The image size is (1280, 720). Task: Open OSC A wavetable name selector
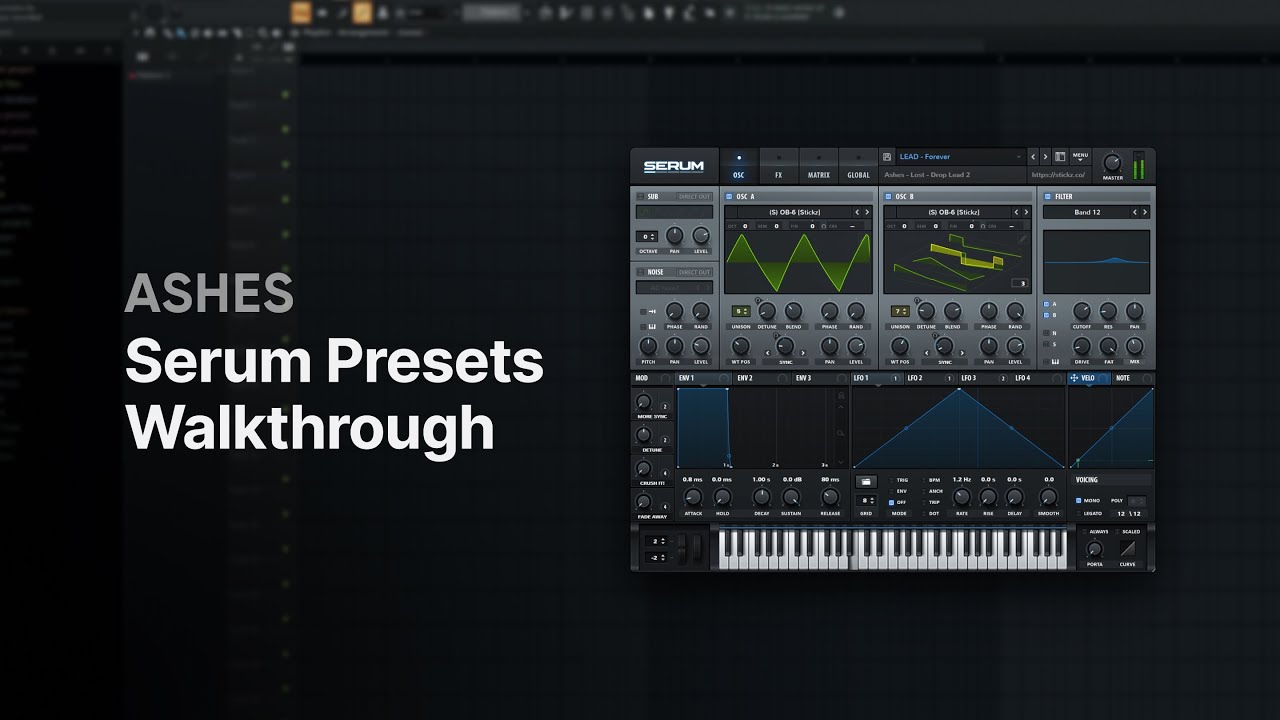tap(794, 212)
